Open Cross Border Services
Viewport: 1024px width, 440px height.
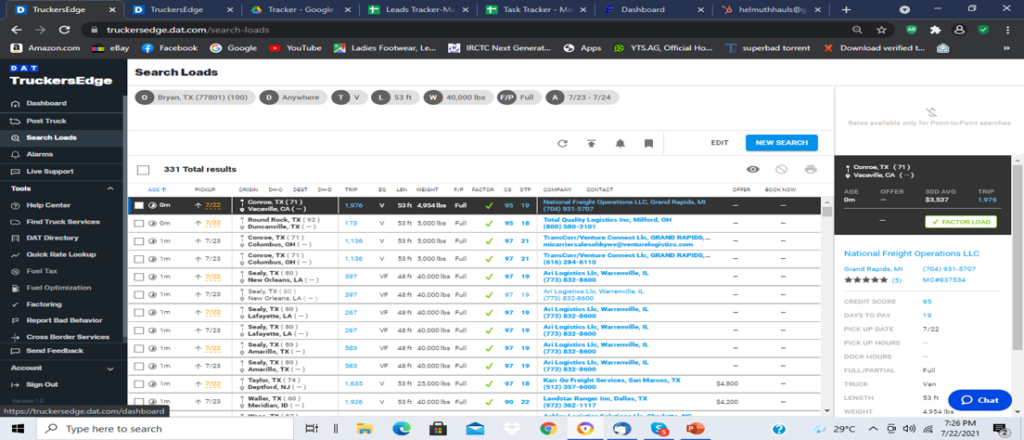pos(67,337)
